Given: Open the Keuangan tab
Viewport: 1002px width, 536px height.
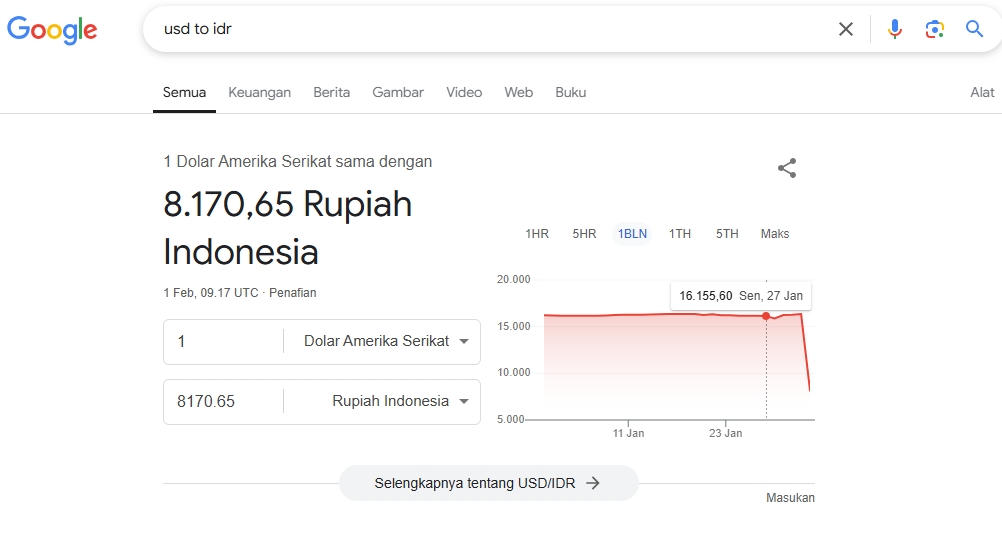Looking at the screenshot, I should [x=259, y=92].
